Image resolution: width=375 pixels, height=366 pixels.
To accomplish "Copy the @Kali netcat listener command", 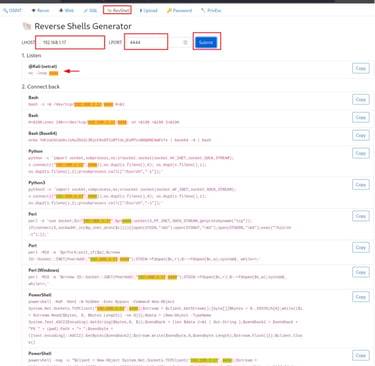I will pos(361,68).
